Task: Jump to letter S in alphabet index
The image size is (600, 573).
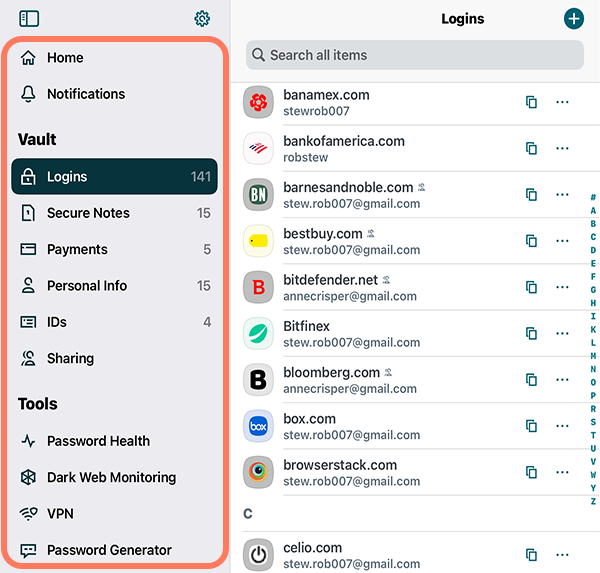Action: (593, 422)
